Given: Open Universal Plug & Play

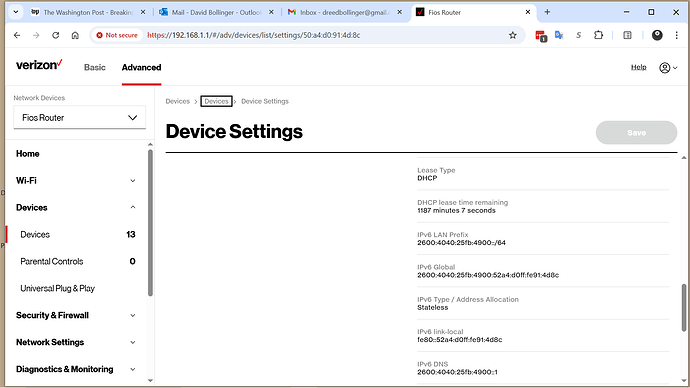Looking at the screenshot, I should 58,288.
